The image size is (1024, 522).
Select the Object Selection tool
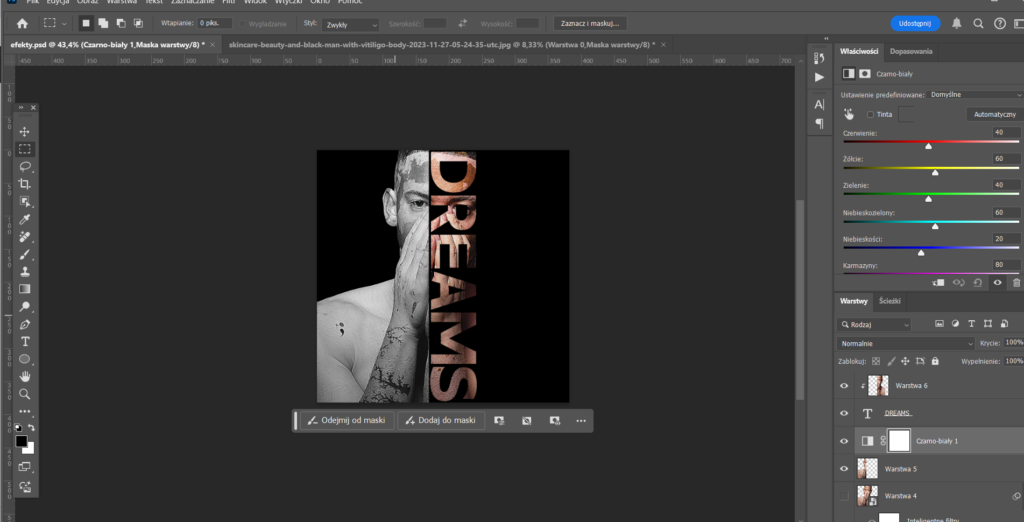[x=25, y=201]
